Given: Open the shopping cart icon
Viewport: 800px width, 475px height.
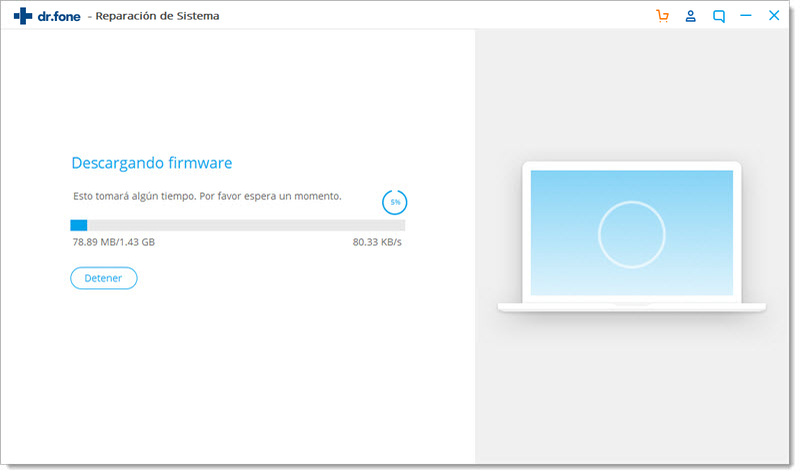Looking at the screenshot, I should (662, 16).
